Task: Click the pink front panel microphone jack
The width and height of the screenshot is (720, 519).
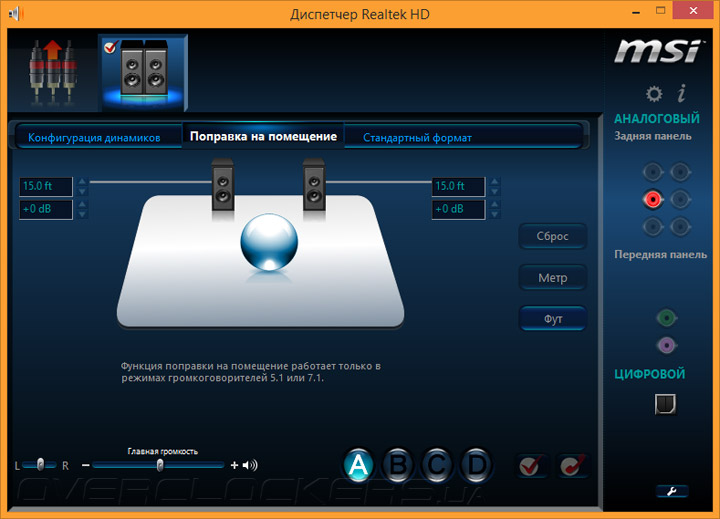Action: click(666, 345)
